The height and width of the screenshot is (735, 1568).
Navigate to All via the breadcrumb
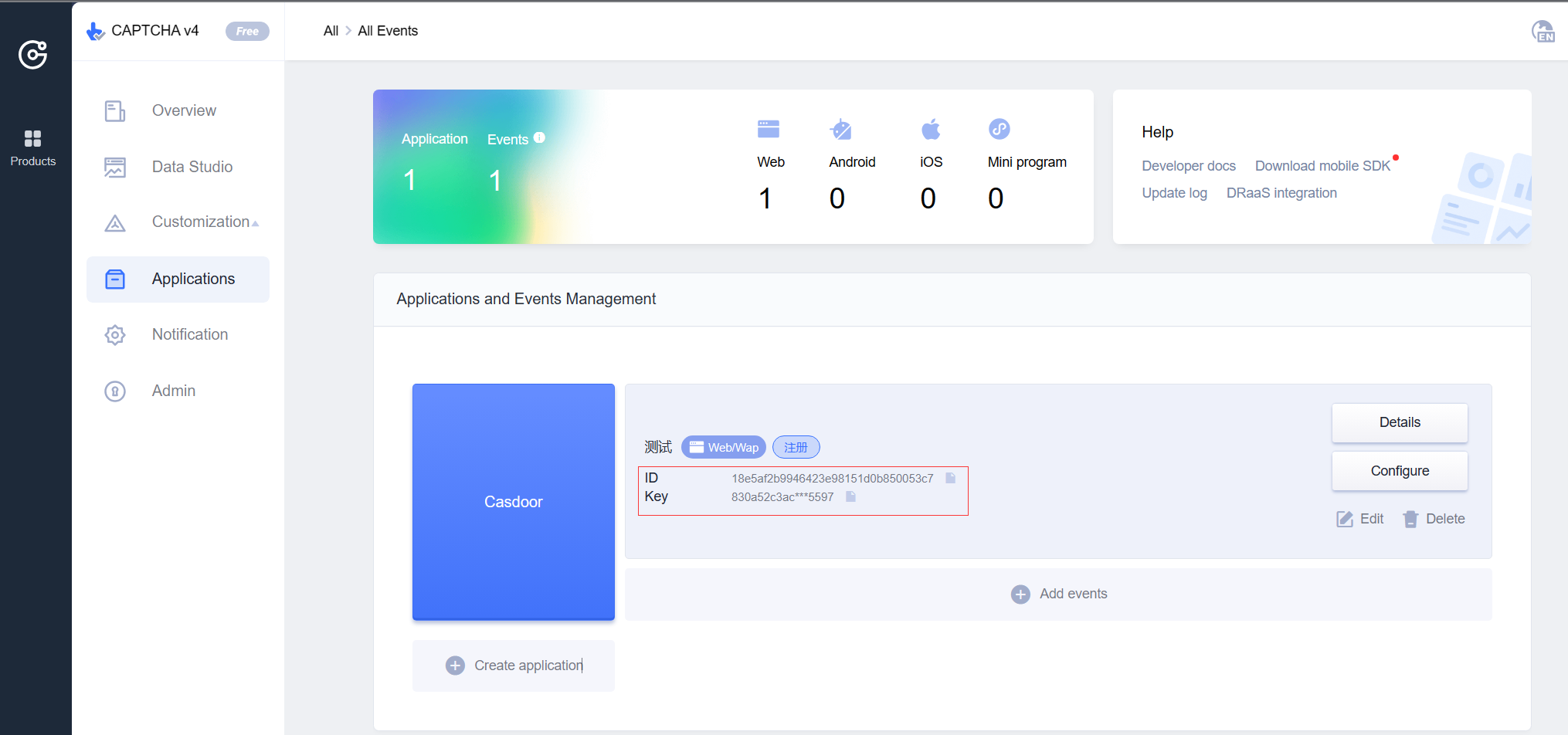click(x=330, y=30)
